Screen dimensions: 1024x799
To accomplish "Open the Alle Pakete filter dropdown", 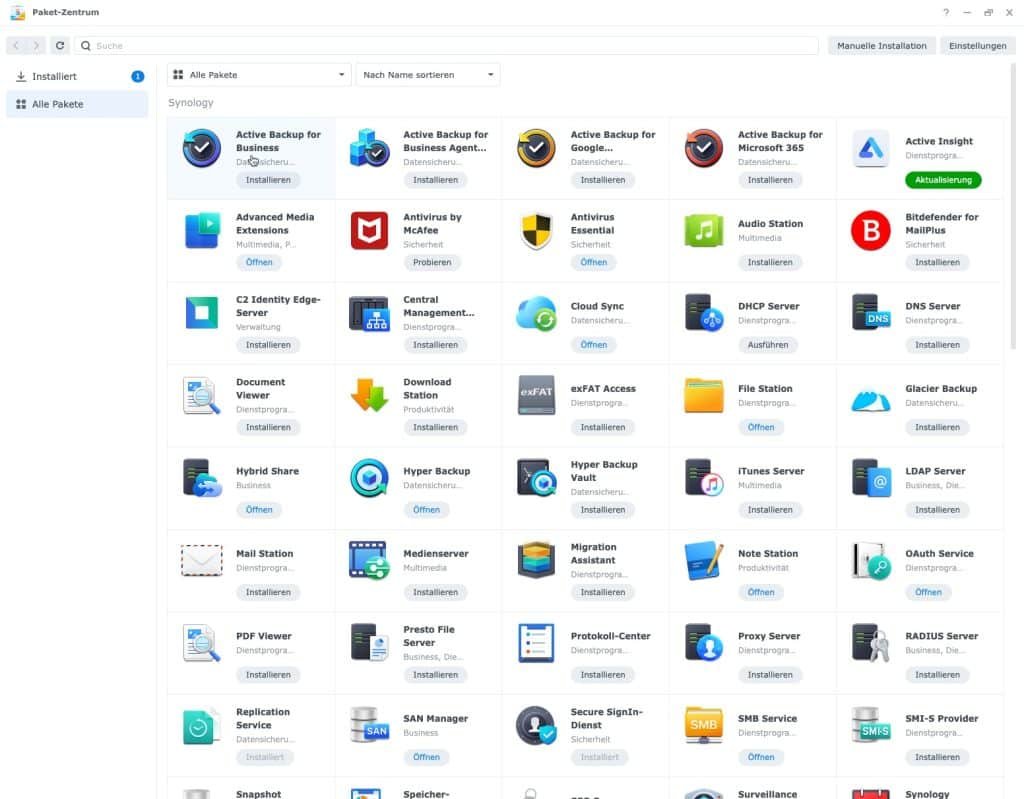I will coord(258,74).
